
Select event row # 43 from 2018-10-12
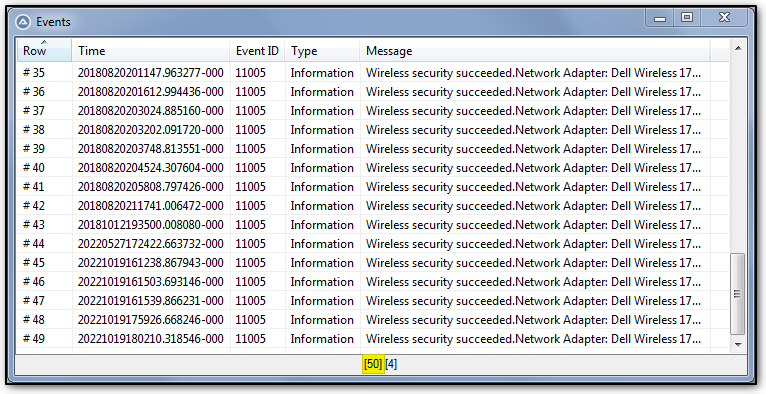click(373, 225)
